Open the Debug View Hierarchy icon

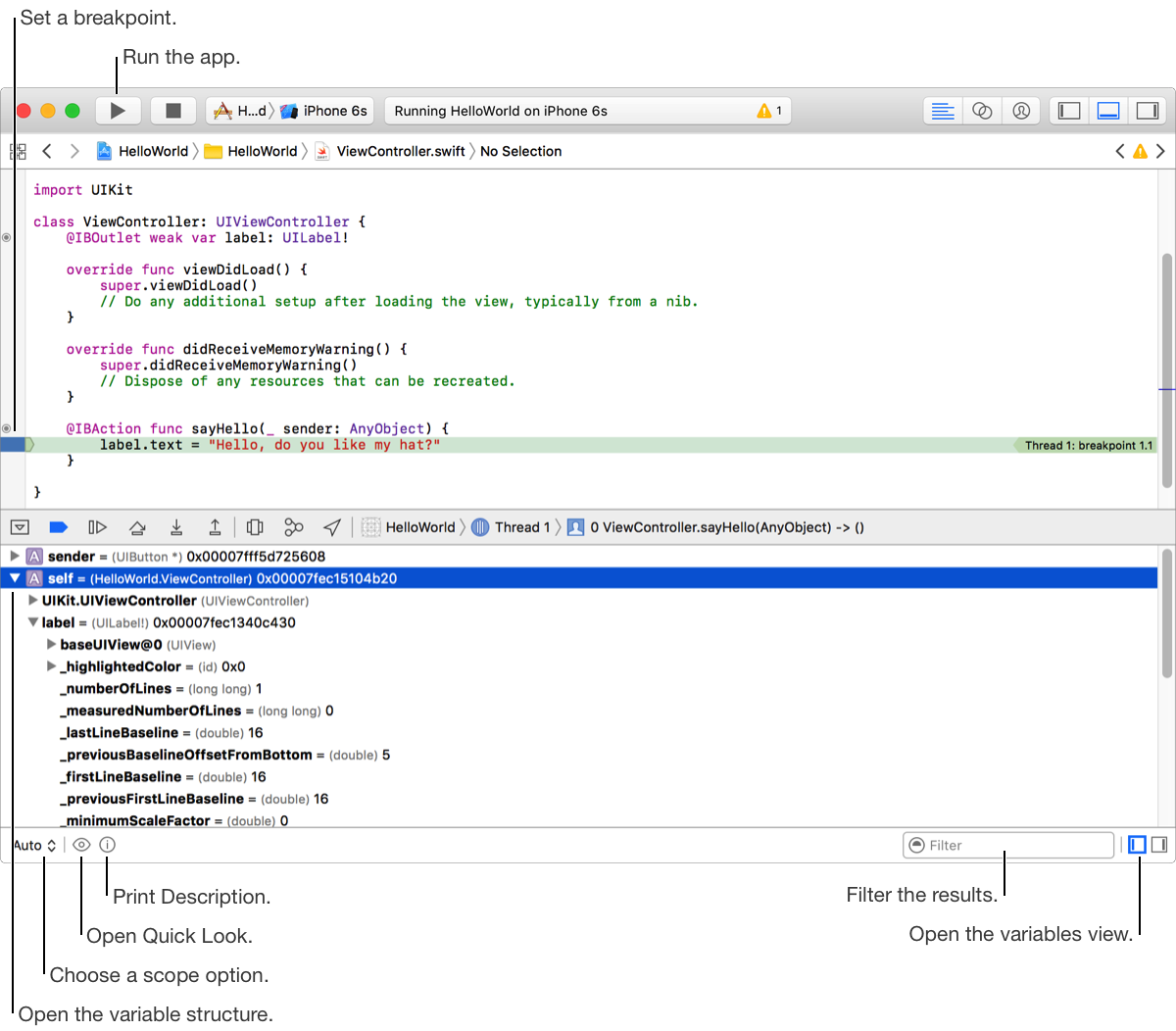pyautogui.click(x=255, y=527)
